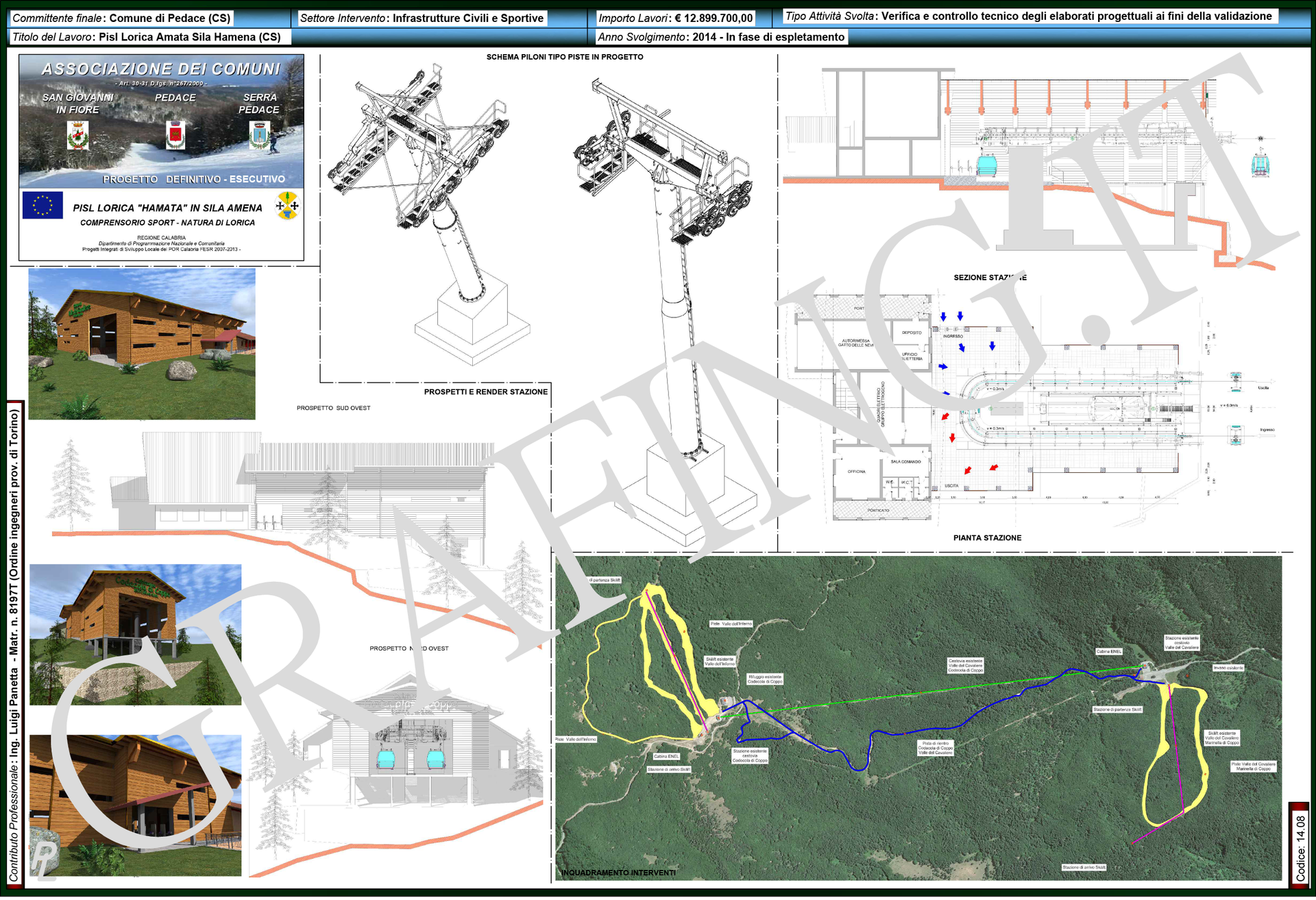Screen dimensions: 1316x900
Task: Click the San Giovanni in Fiore coat of arms
Action: 77,135
